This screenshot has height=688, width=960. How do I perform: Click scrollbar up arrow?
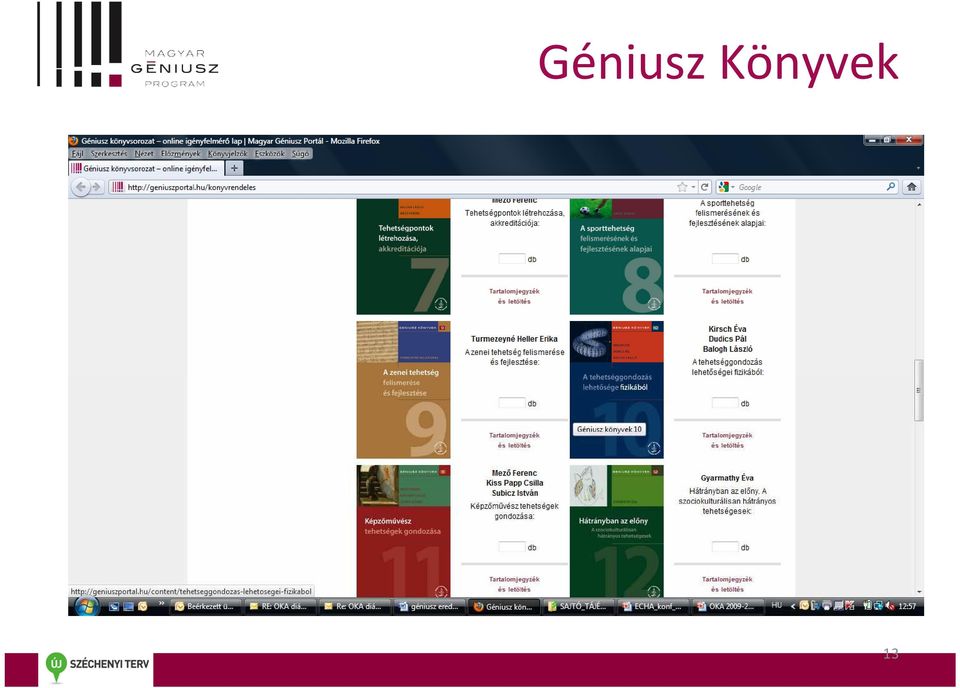tap(918, 204)
